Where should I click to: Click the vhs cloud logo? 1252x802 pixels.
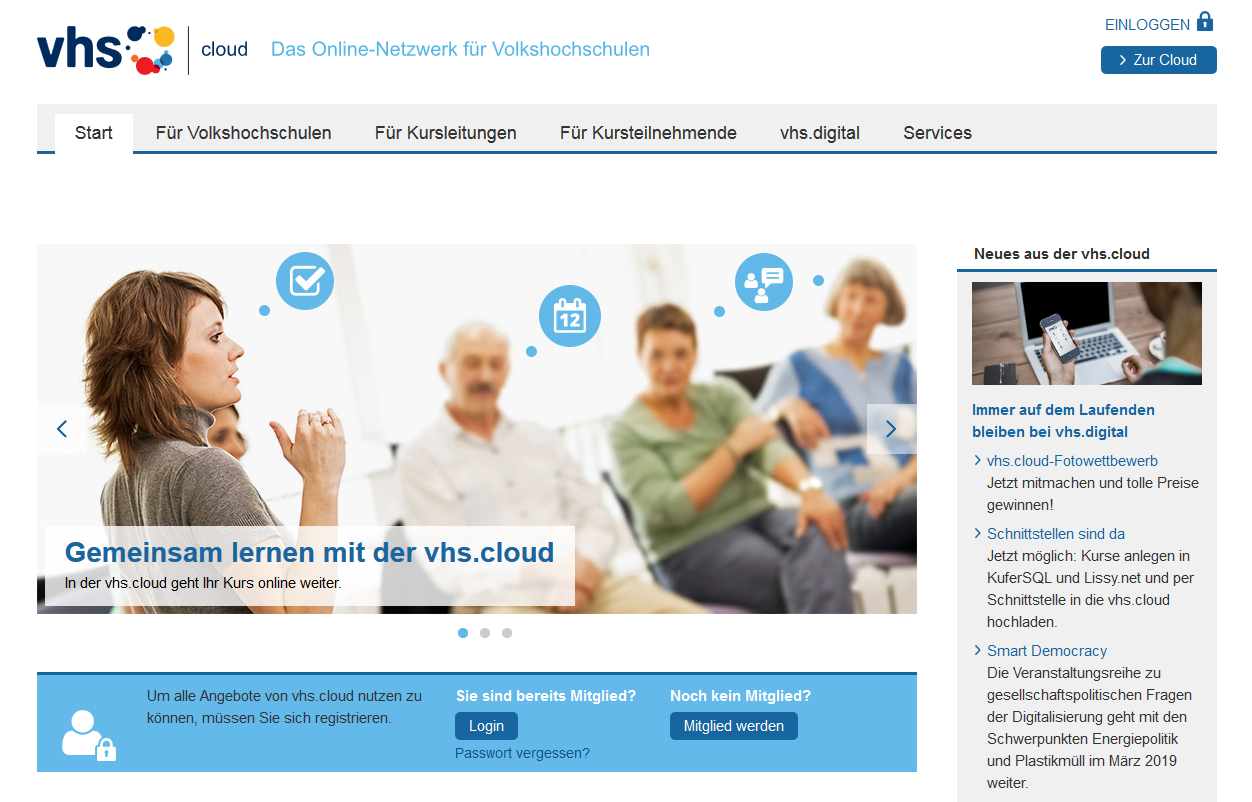point(143,50)
